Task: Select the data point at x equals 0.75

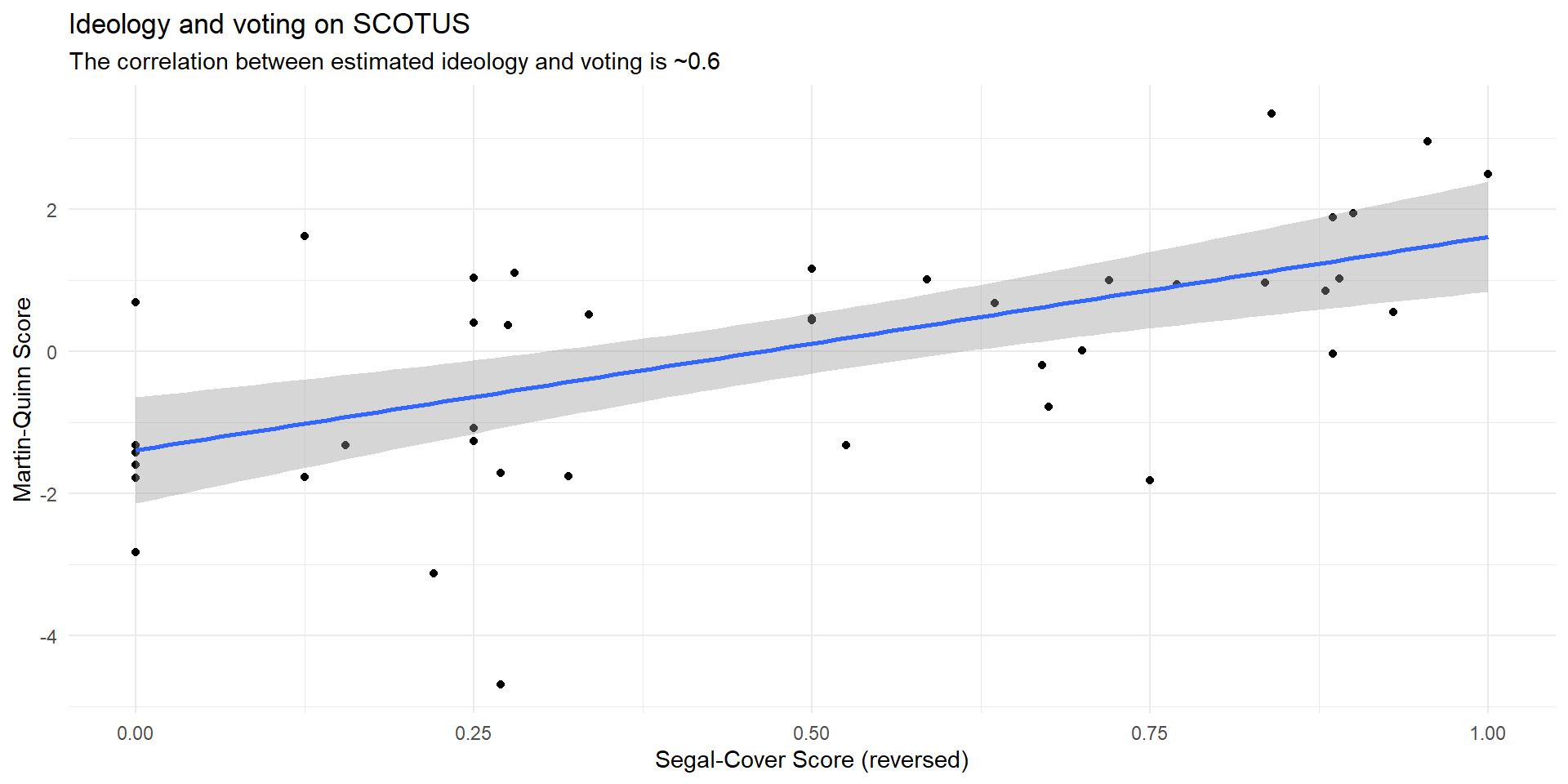Action: pos(1150,480)
